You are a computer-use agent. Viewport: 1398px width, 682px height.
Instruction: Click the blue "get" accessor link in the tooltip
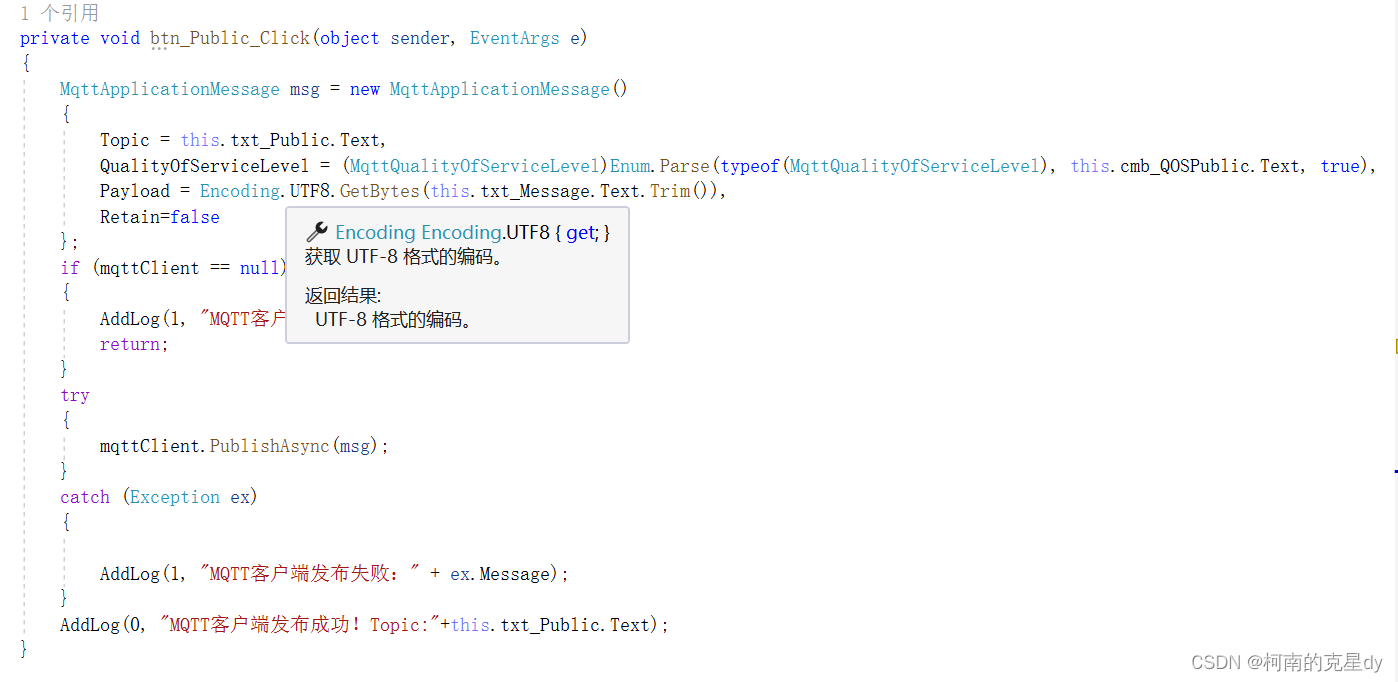point(581,232)
